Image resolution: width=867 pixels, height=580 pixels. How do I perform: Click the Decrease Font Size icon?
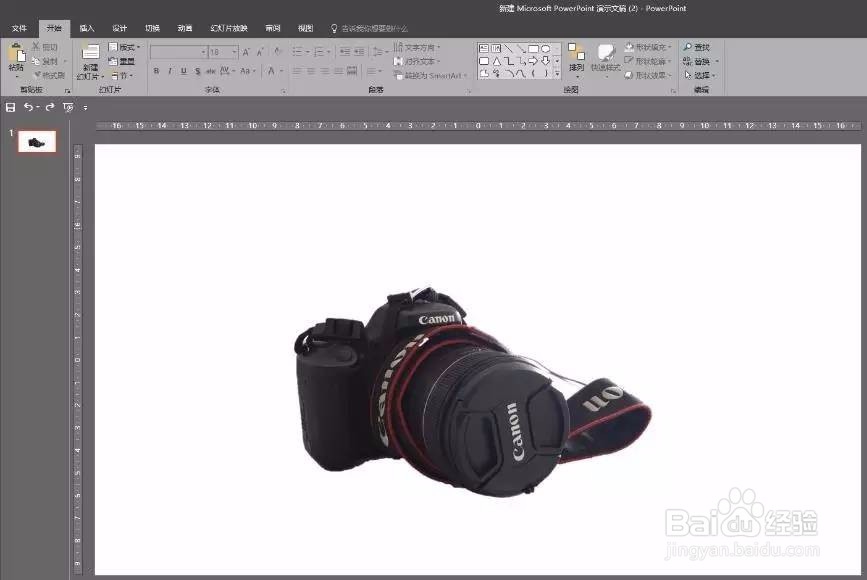[260, 52]
